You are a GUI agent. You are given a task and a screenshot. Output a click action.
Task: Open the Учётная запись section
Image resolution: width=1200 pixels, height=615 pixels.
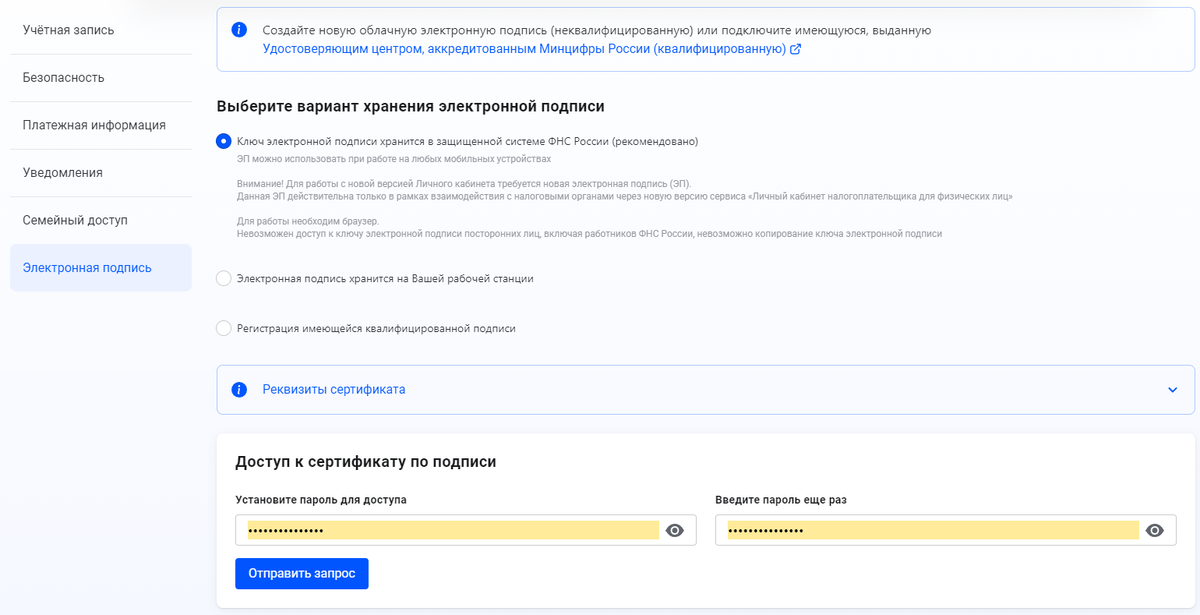pos(69,29)
